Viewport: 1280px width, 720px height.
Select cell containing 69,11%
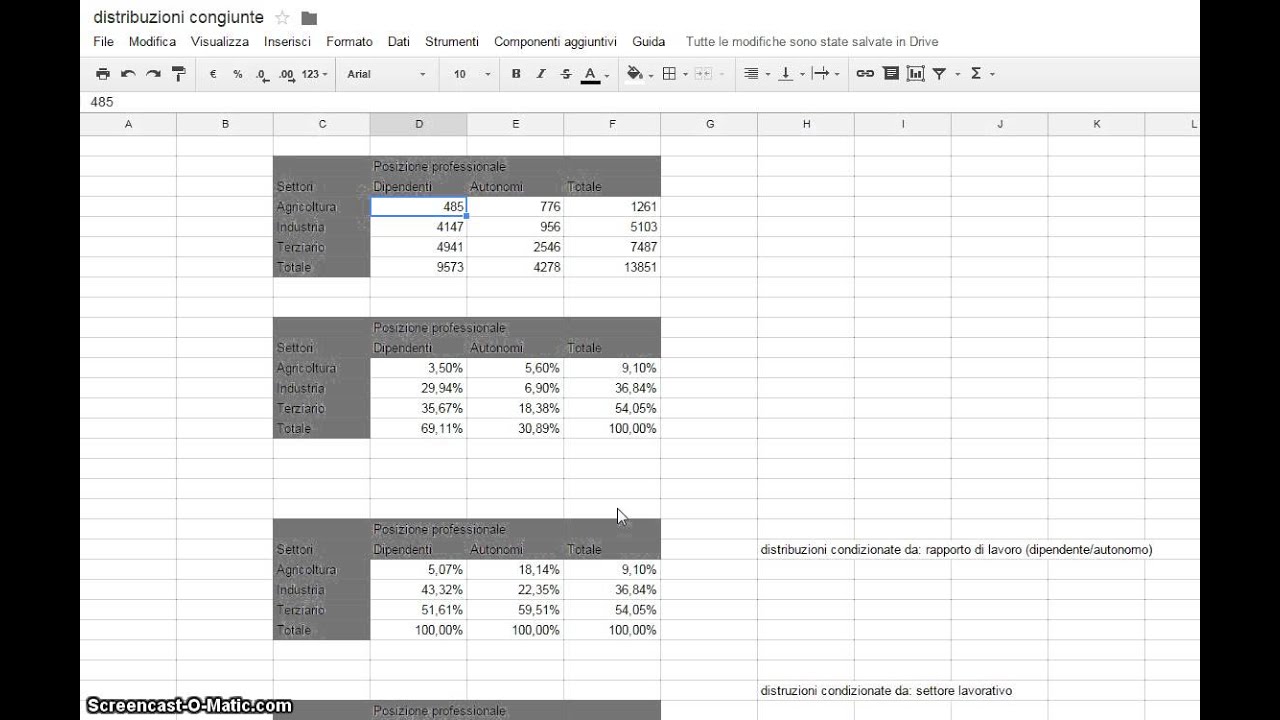pos(418,428)
